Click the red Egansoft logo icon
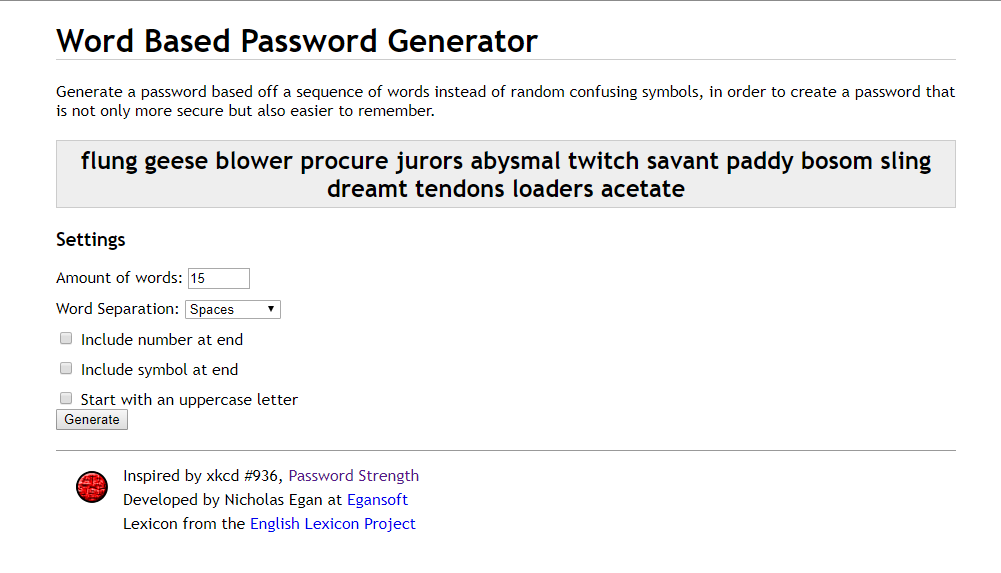 pos(91,487)
